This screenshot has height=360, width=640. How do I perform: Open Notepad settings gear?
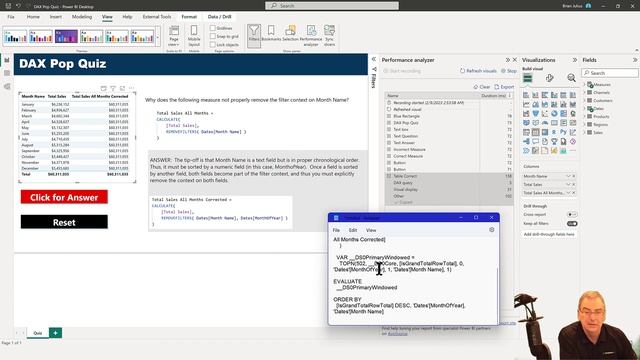click(491, 230)
